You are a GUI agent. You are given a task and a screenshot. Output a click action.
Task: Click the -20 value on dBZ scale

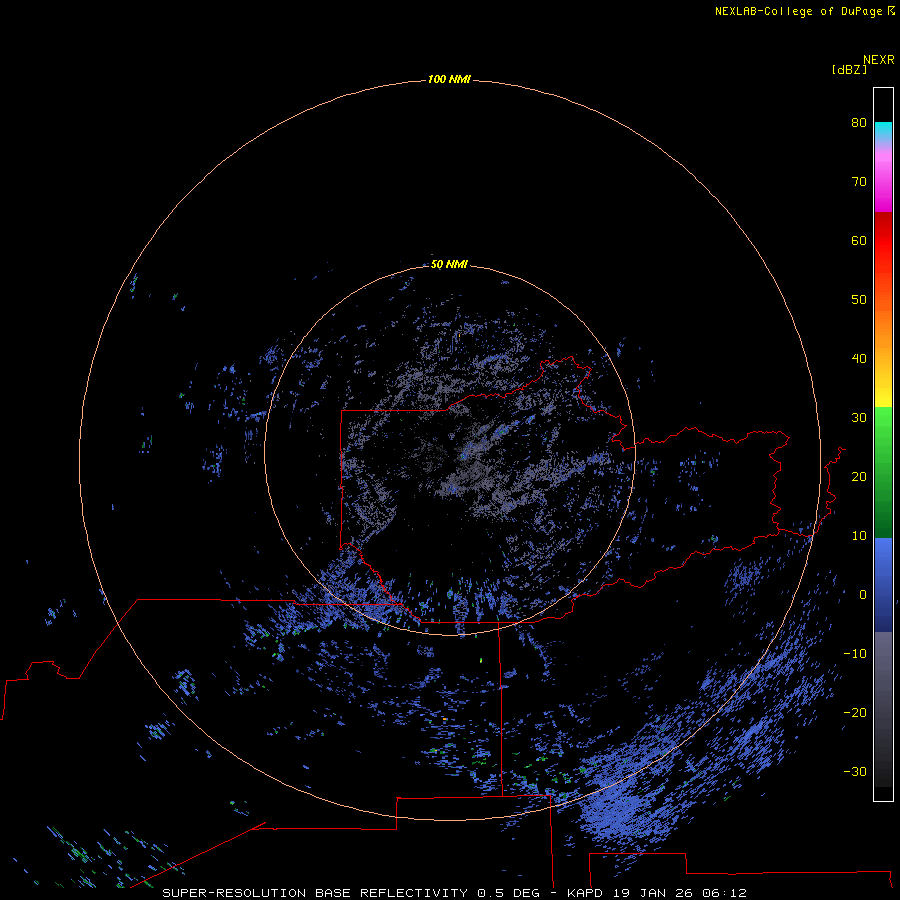(x=855, y=712)
